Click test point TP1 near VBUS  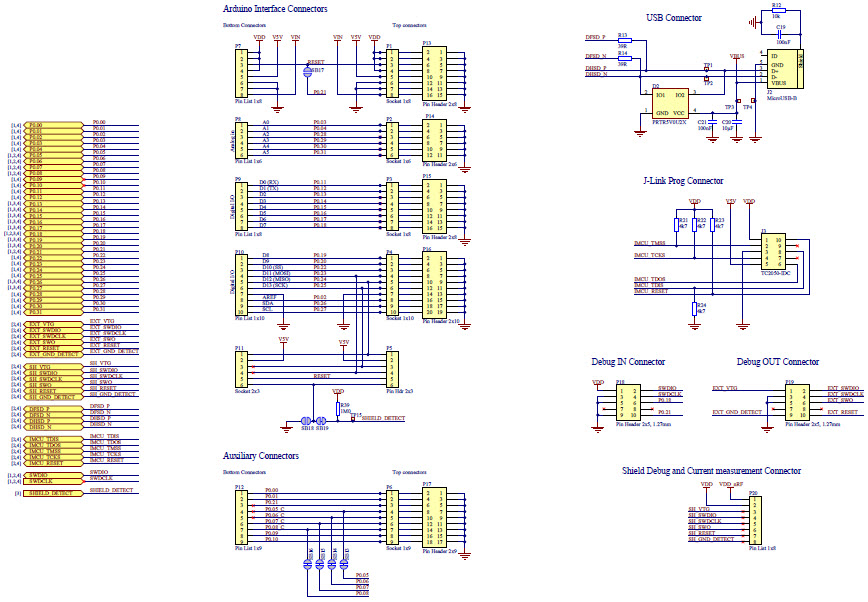click(707, 68)
